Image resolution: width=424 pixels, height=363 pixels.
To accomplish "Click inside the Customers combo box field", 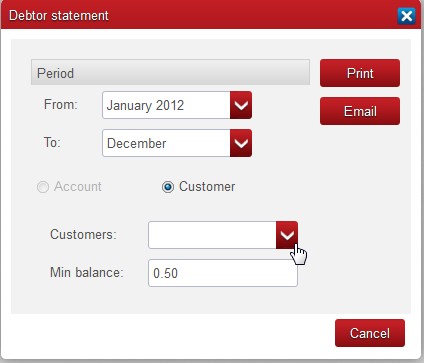I will pos(212,235).
